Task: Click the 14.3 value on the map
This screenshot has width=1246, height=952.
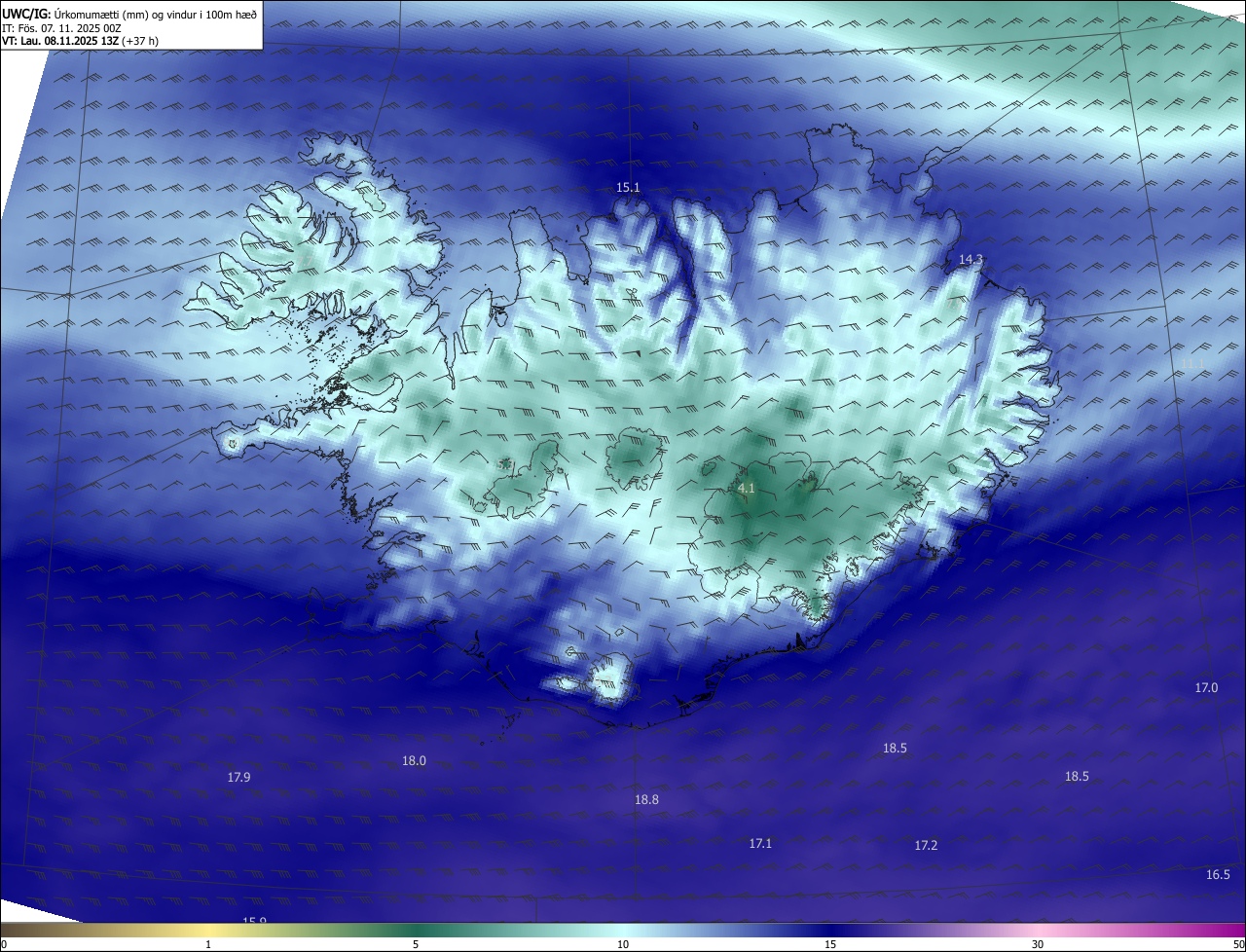Action: point(971,259)
